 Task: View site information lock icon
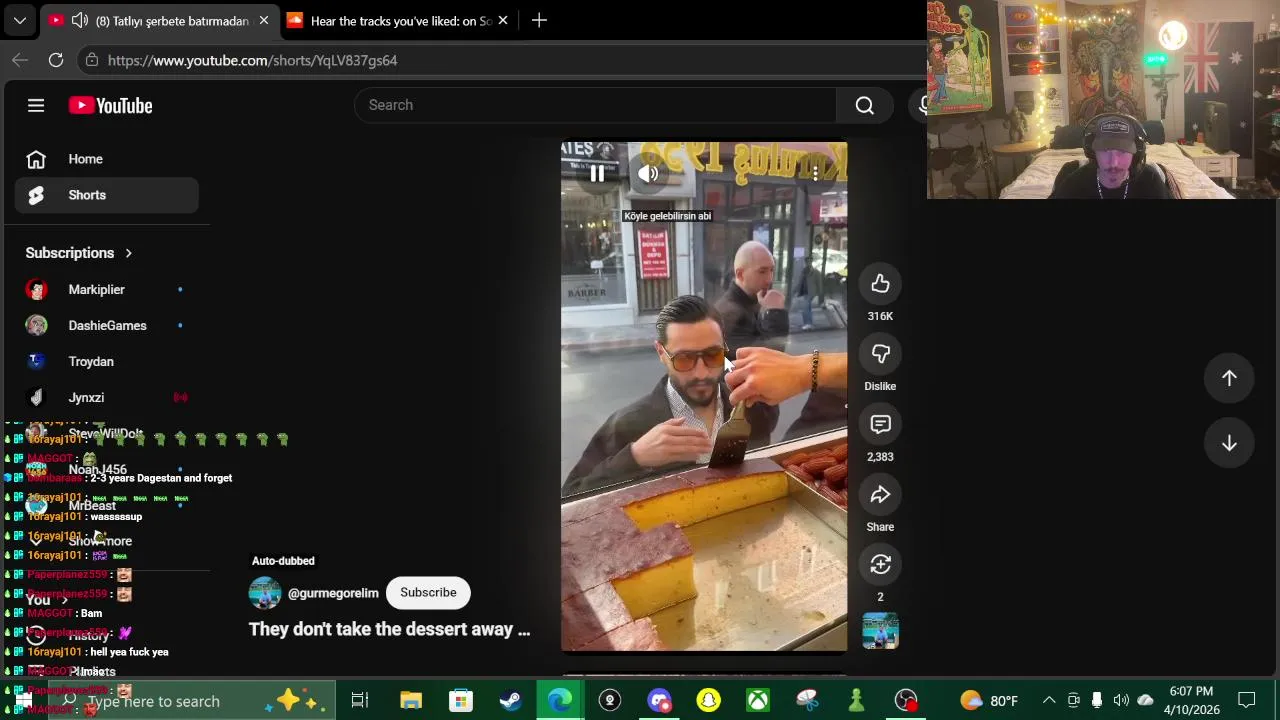(x=92, y=60)
